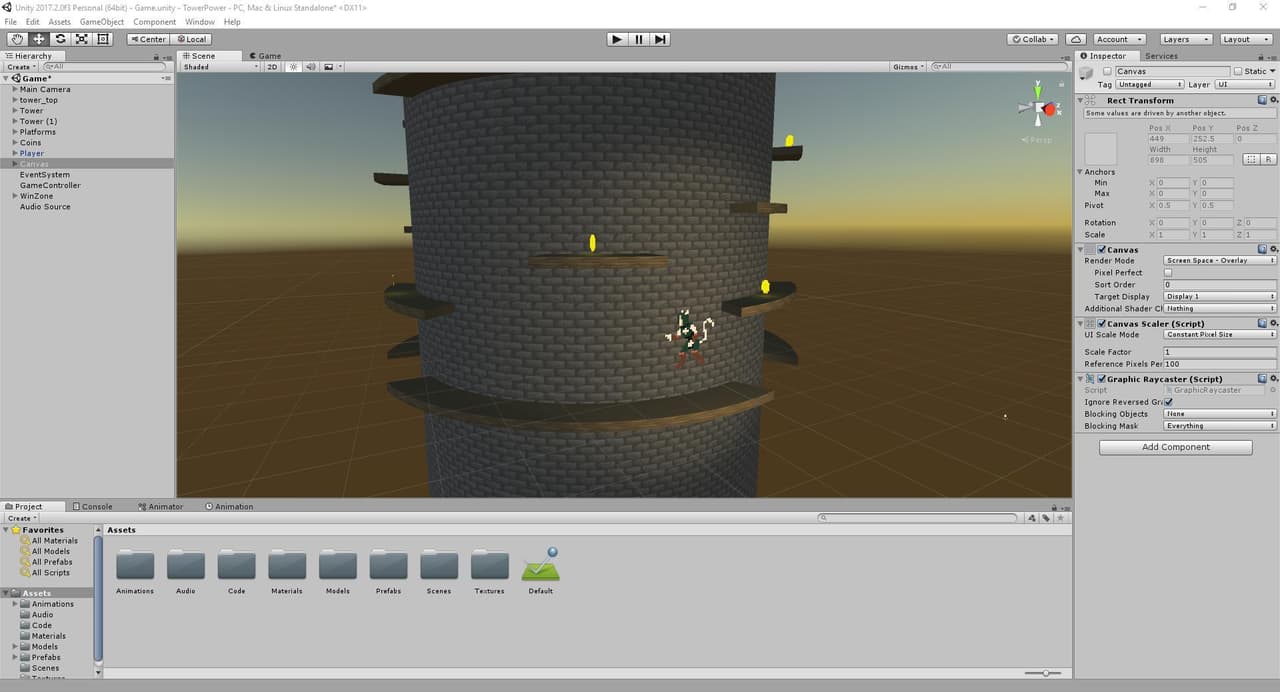Open the Prefabs folder thumbnail
The width and height of the screenshot is (1280, 692).
click(388, 569)
